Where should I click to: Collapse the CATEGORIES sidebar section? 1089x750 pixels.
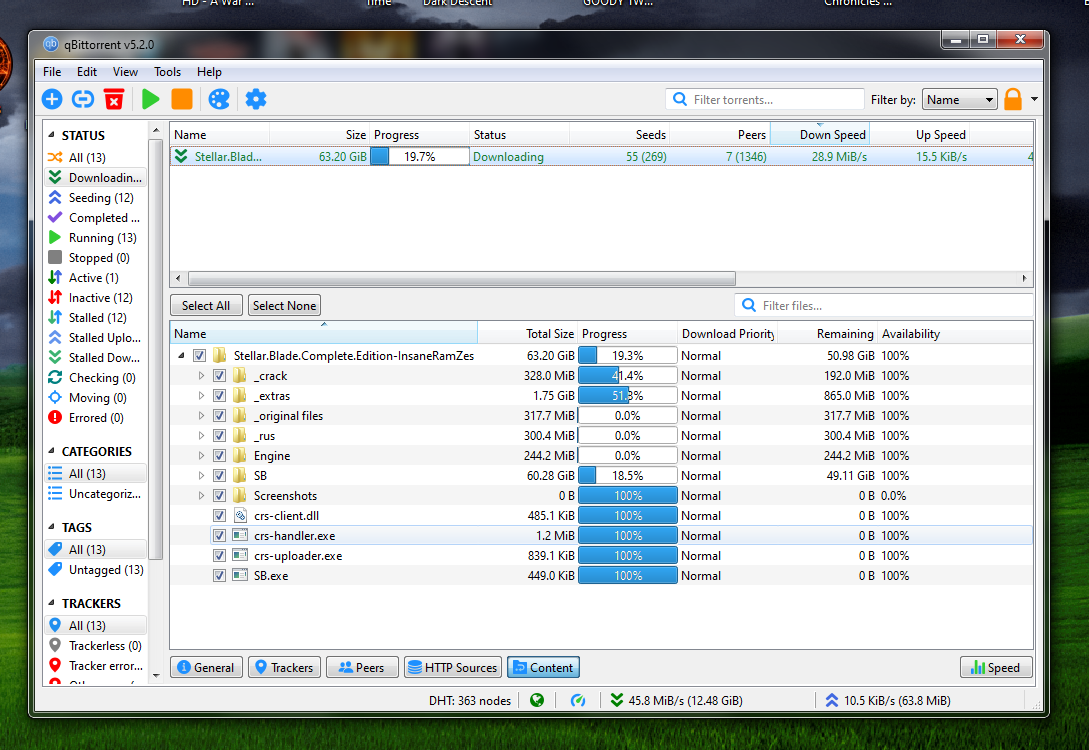(51, 451)
